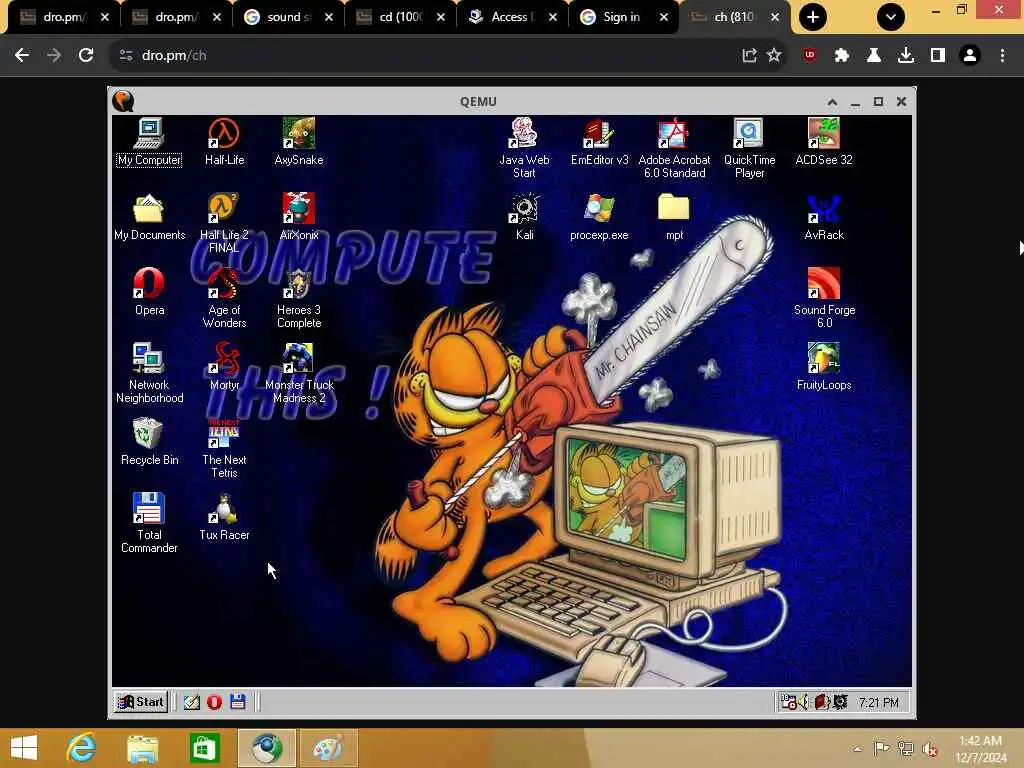This screenshot has width=1024, height=768.
Task: Open the tab search dropdown
Action: click(891, 17)
